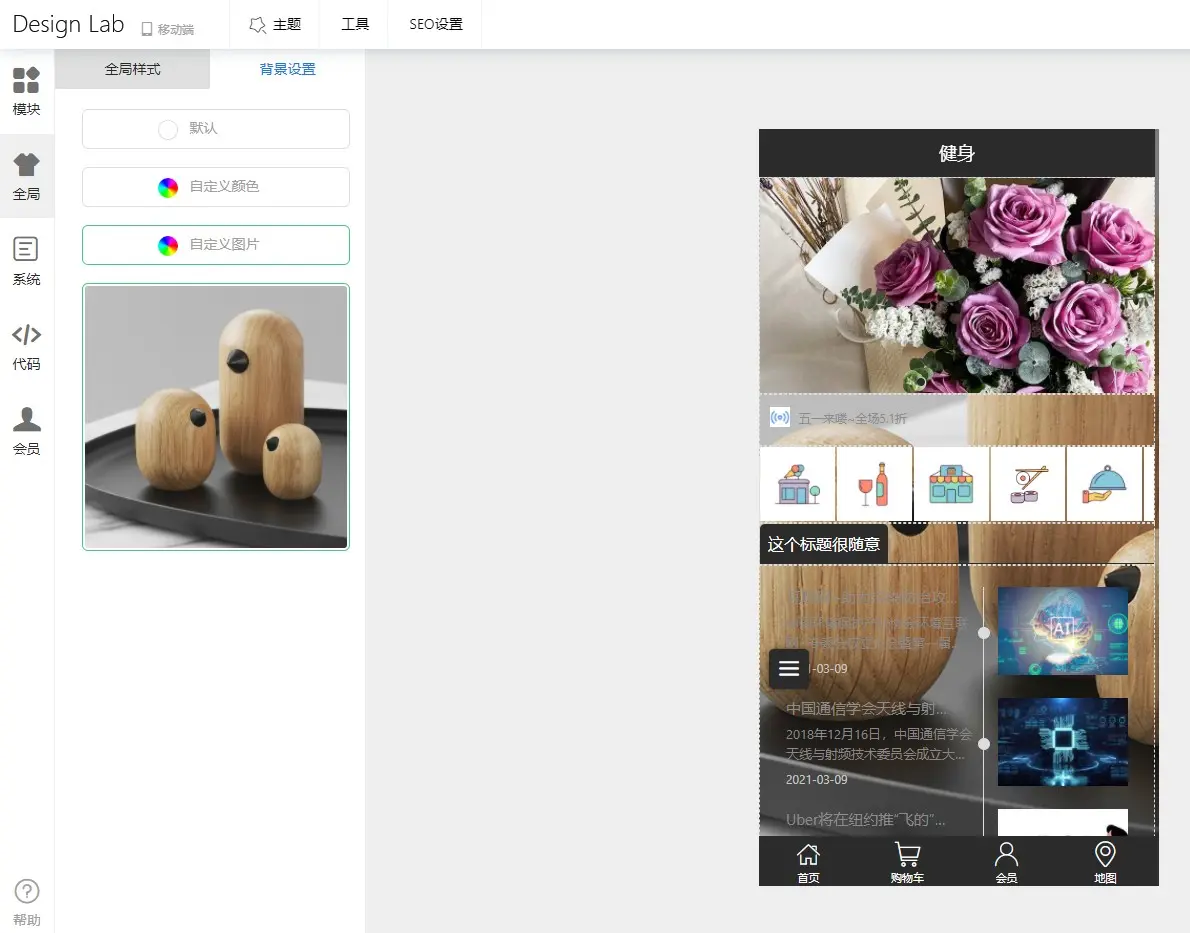Viewport: 1190px width, 933px height.
Task: Open the 主题 theme menu
Action: pyautogui.click(x=275, y=24)
